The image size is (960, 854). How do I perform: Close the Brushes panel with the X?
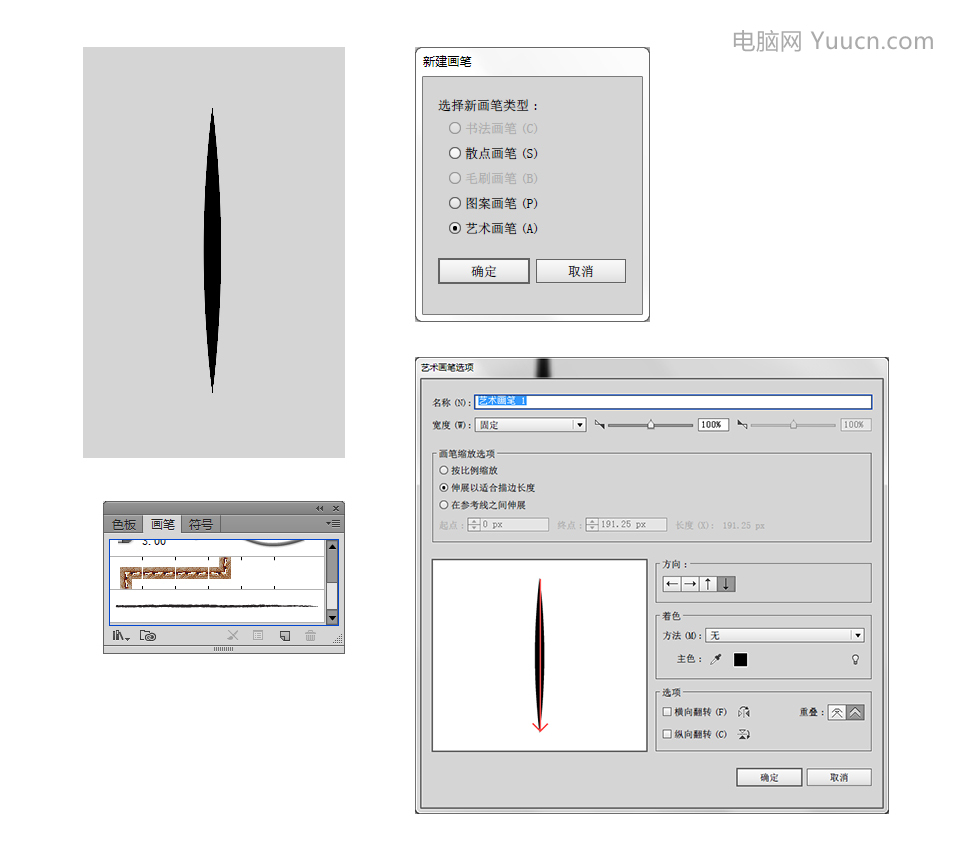pyautogui.click(x=336, y=508)
